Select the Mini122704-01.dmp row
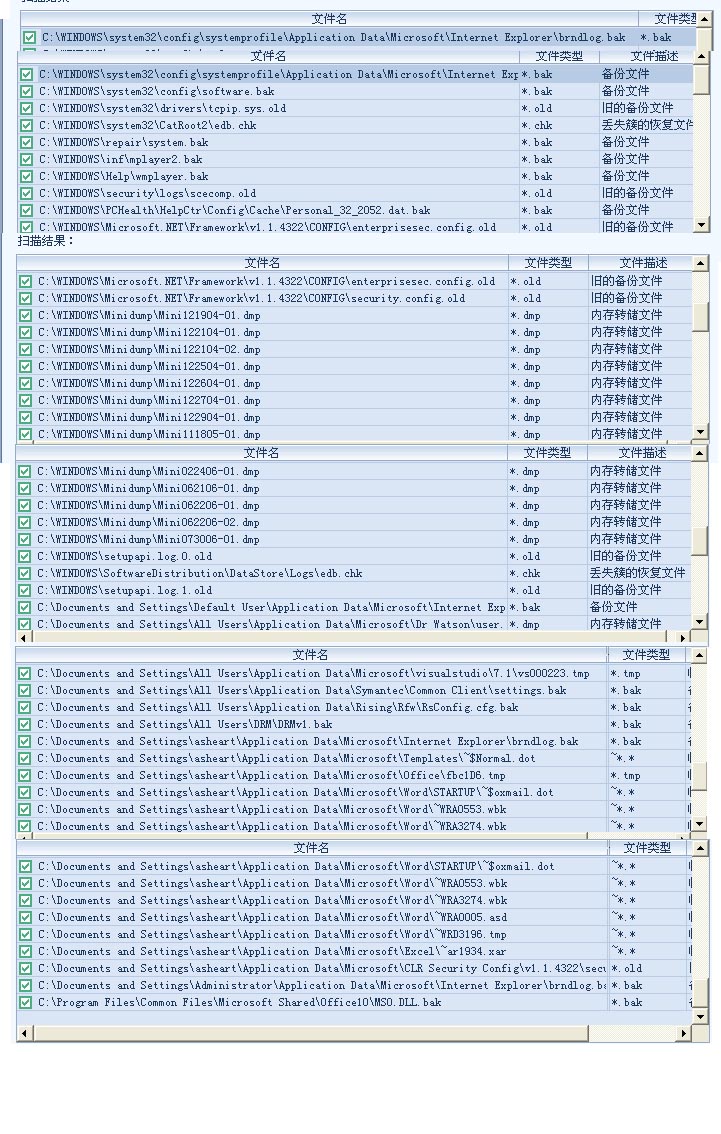 (x=354, y=401)
